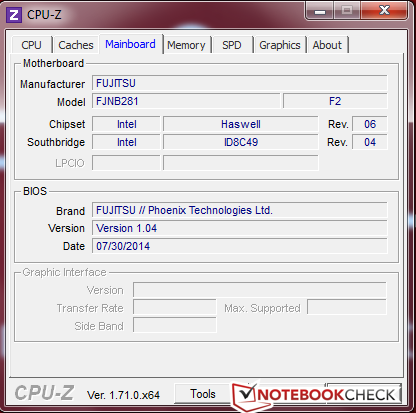
Task: Click the chipset Haswell field
Action: click(241, 124)
